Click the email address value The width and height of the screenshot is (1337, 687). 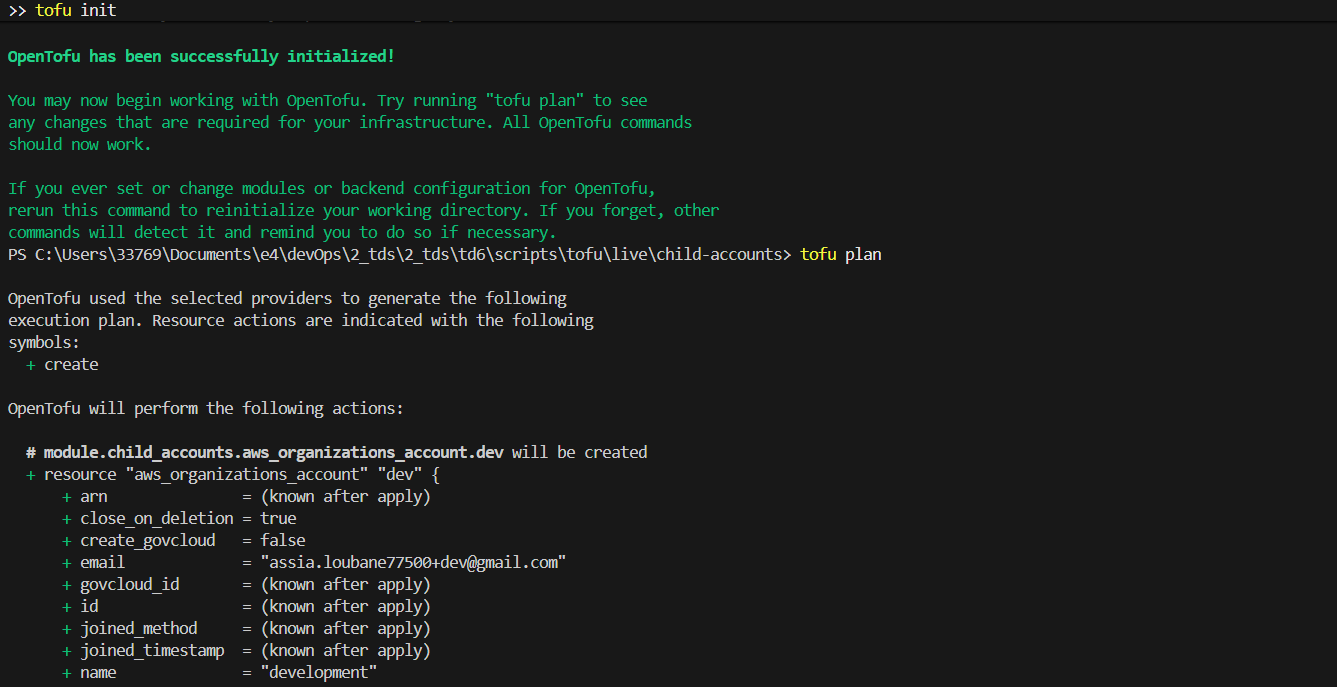click(413, 562)
